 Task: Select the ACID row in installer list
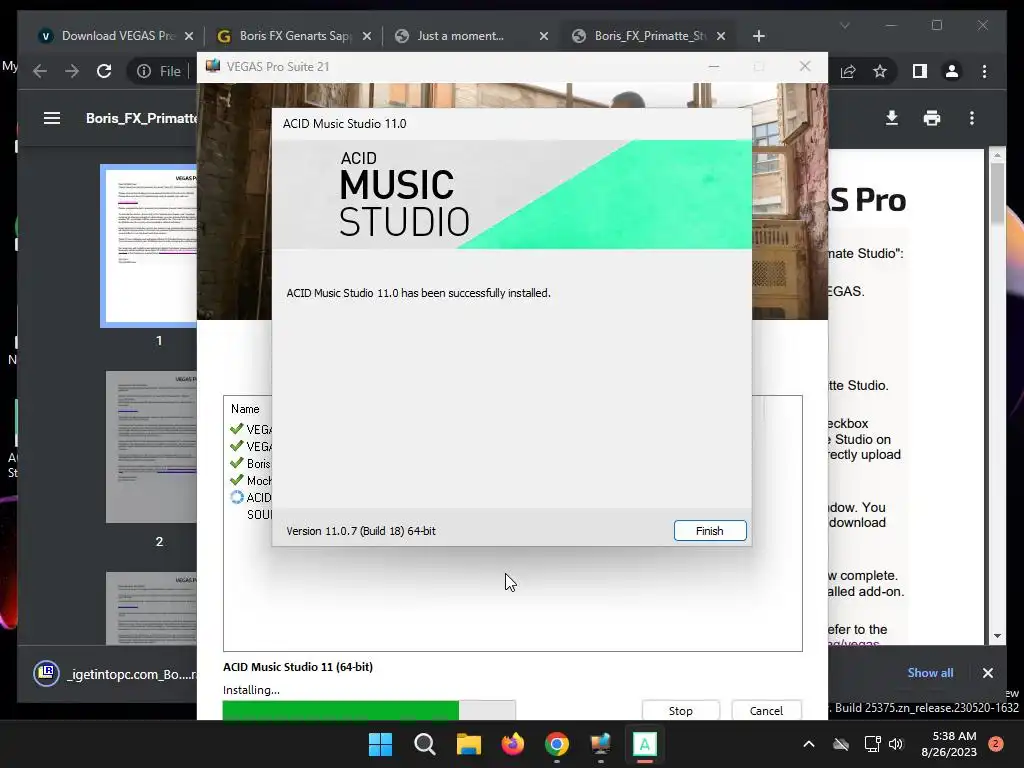click(251, 498)
